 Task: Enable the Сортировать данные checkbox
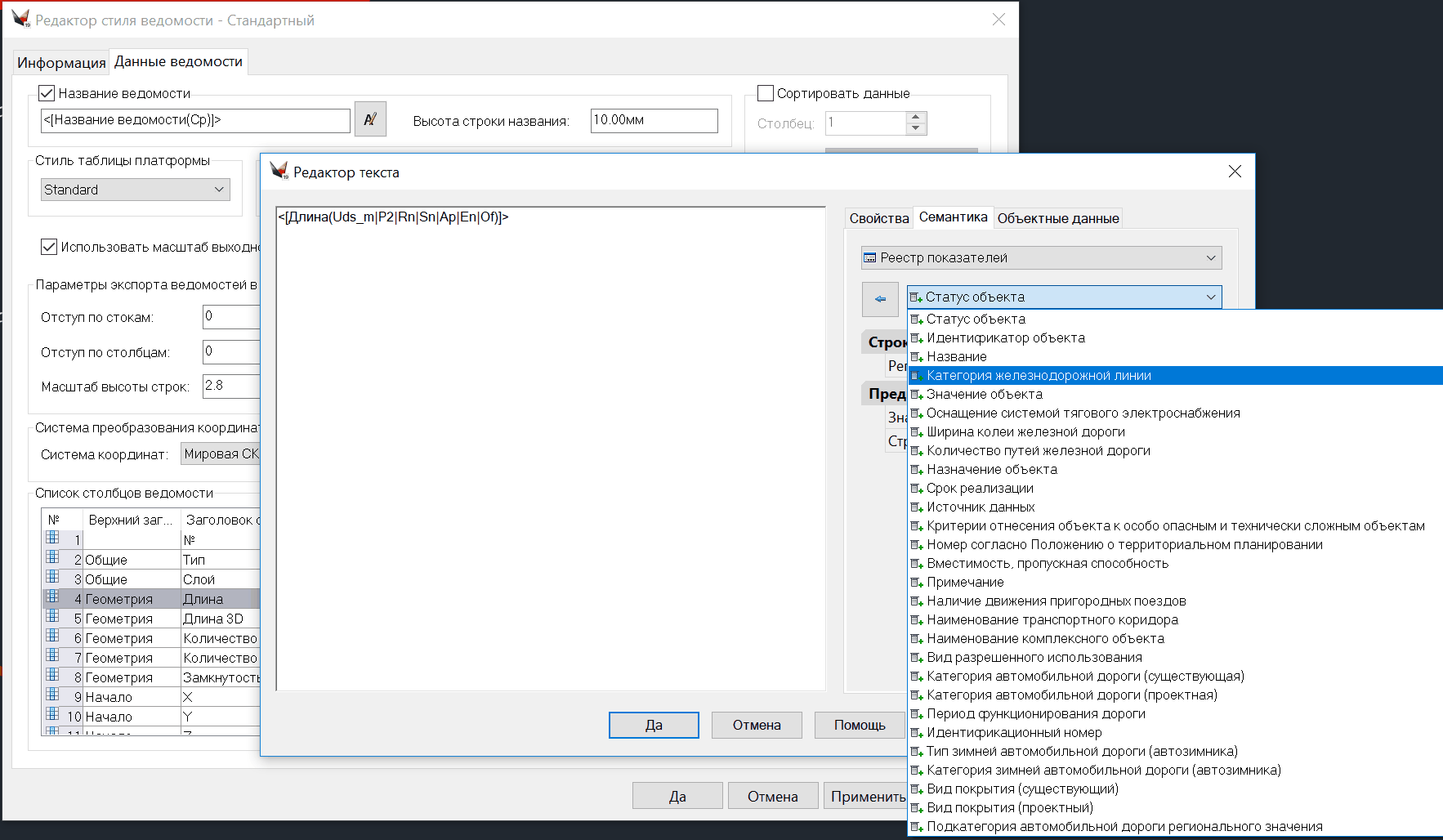[x=766, y=93]
